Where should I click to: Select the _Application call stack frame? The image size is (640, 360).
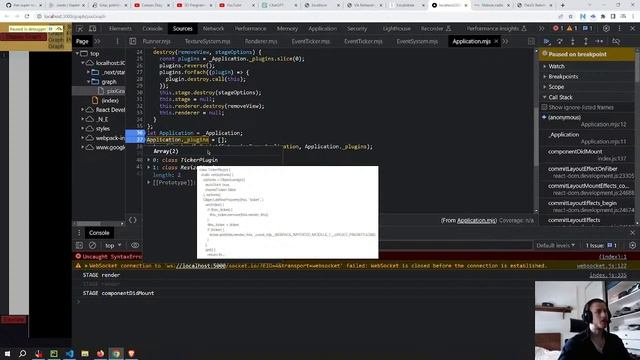[587, 138]
